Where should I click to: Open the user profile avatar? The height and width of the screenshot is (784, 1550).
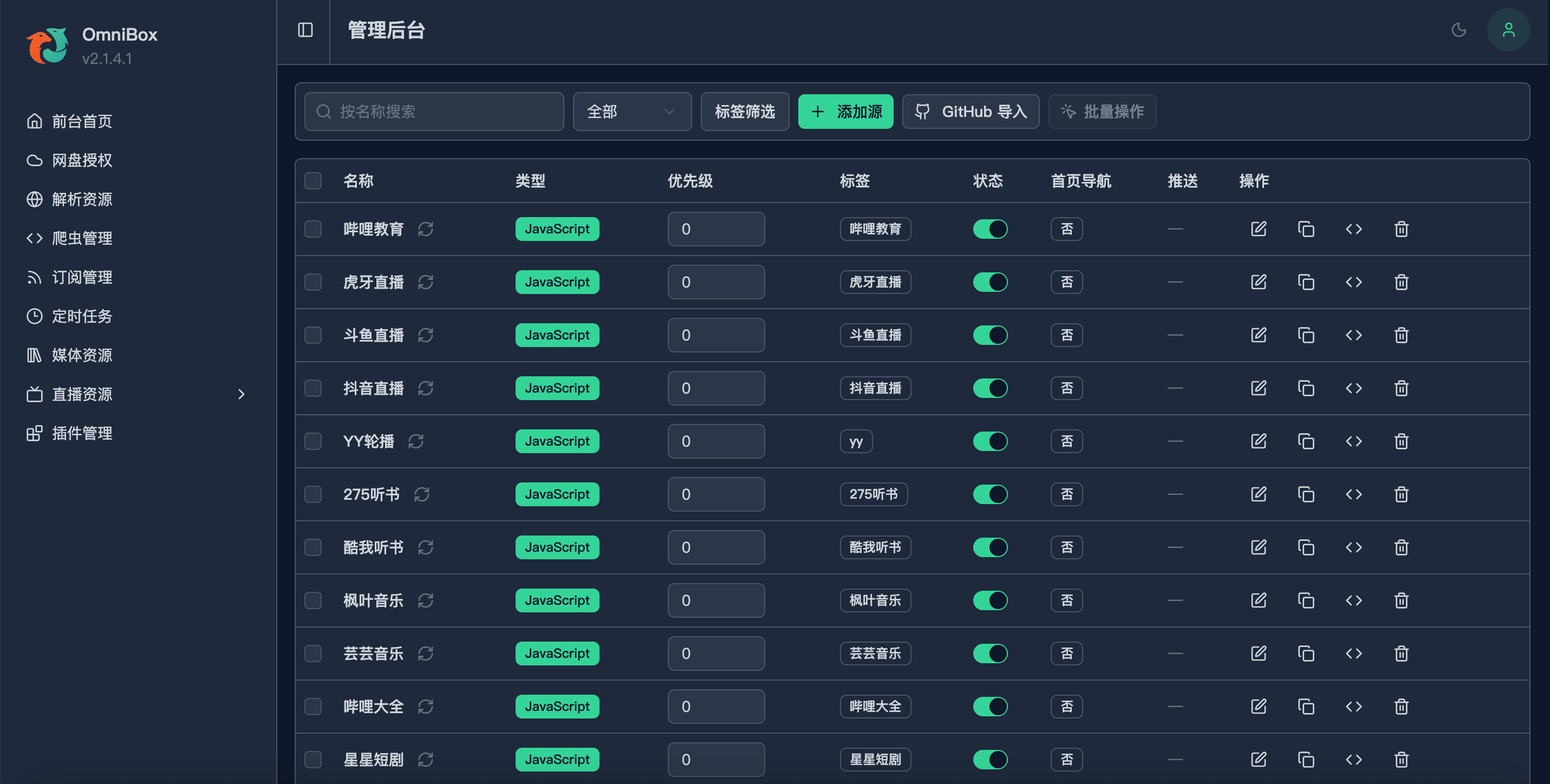[1508, 30]
